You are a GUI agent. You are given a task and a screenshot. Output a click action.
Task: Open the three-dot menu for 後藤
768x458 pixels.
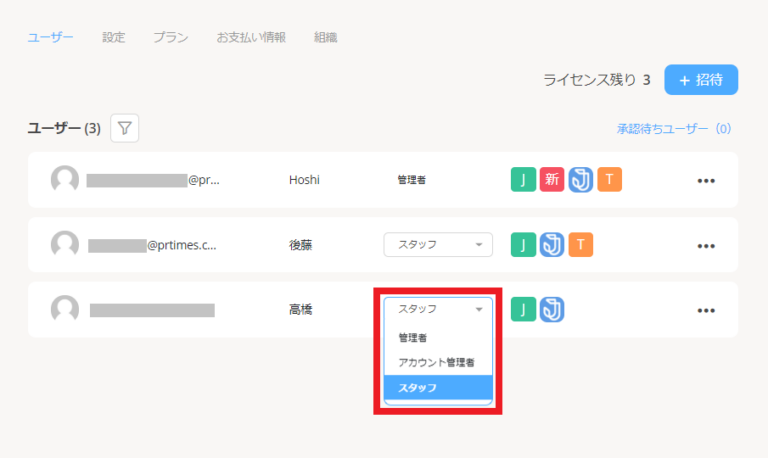706,245
